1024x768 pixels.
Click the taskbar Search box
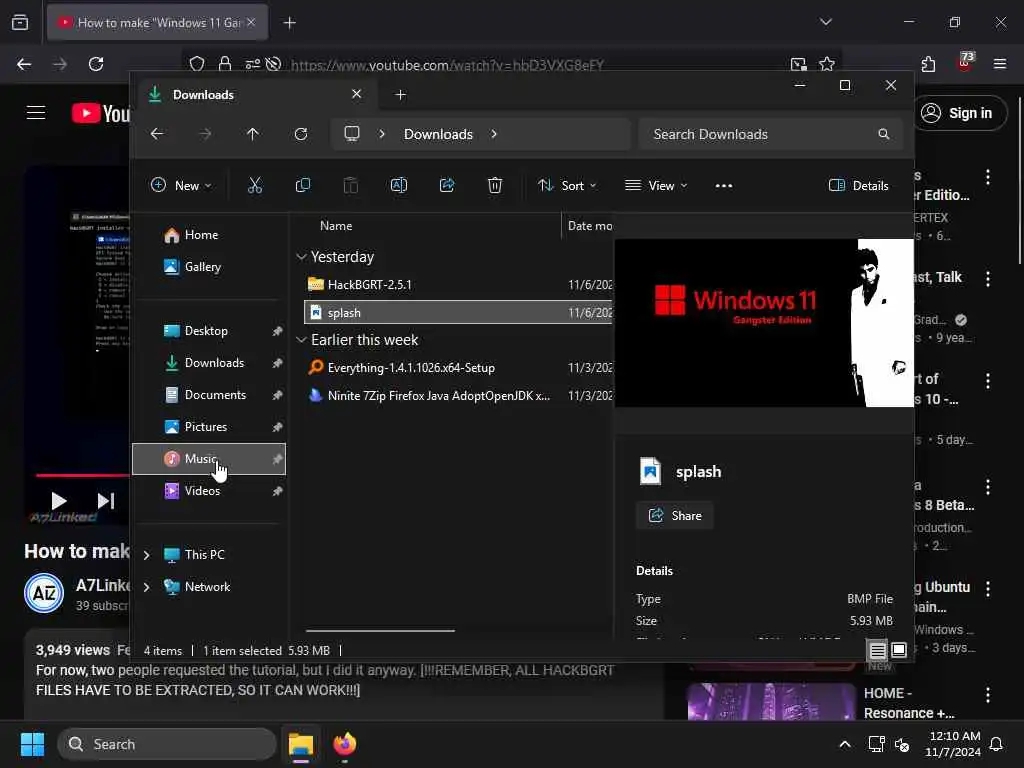click(167, 744)
